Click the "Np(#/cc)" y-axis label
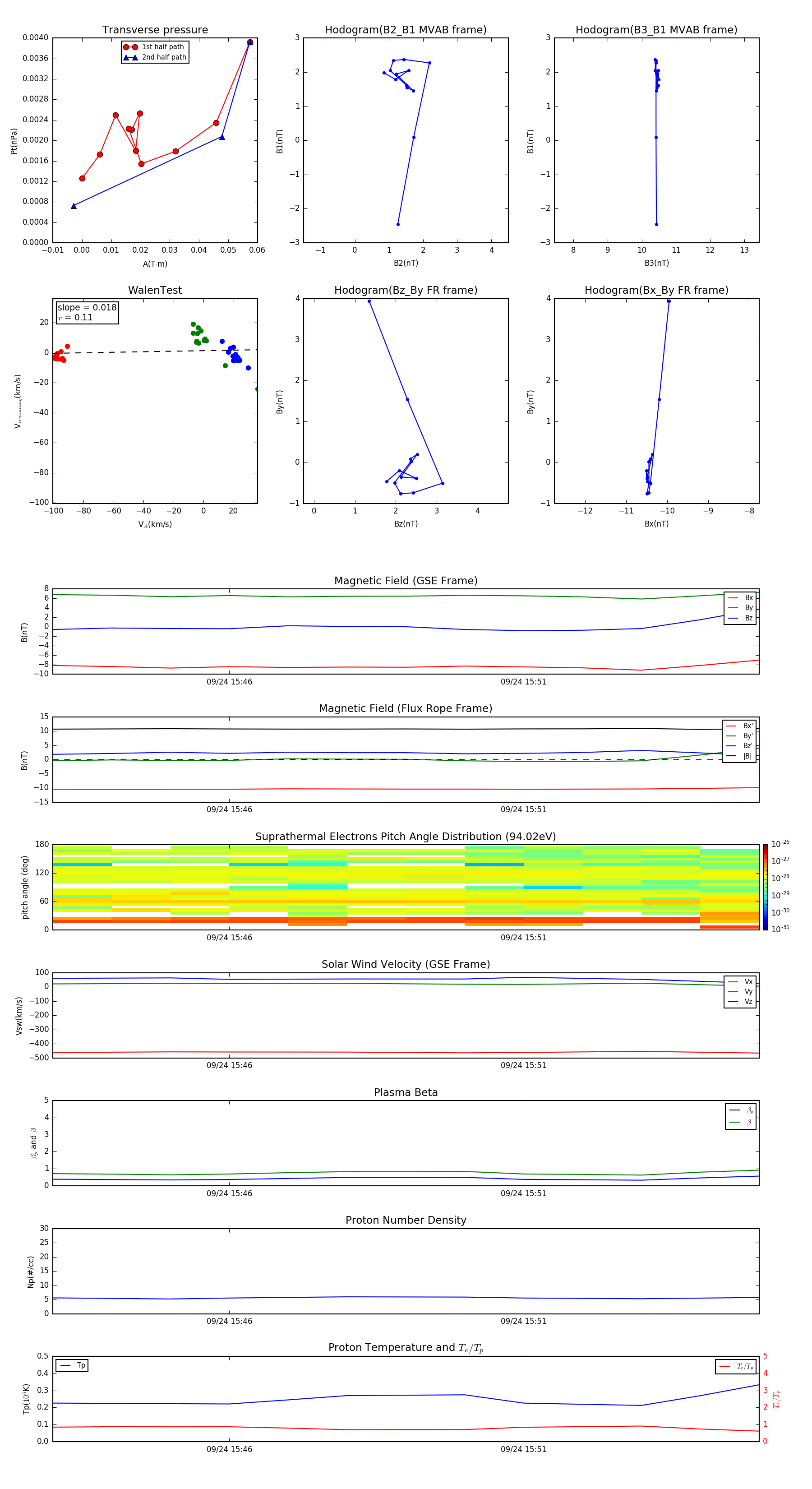 (x=31, y=1272)
